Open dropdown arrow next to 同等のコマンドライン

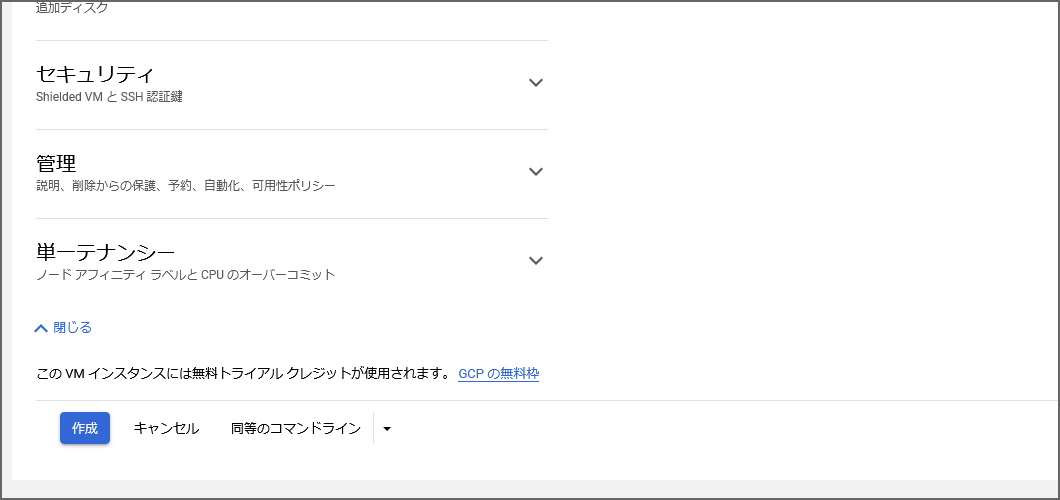[x=387, y=428]
